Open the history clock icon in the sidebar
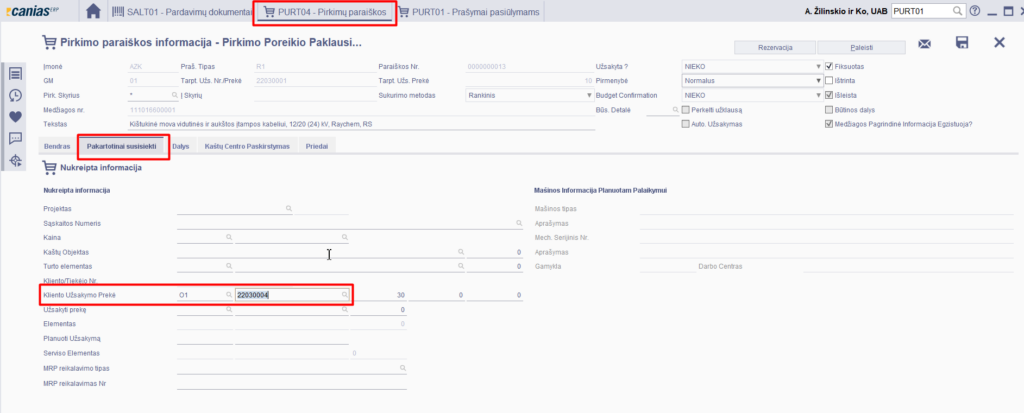The image size is (1024, 413). (15, 95)
